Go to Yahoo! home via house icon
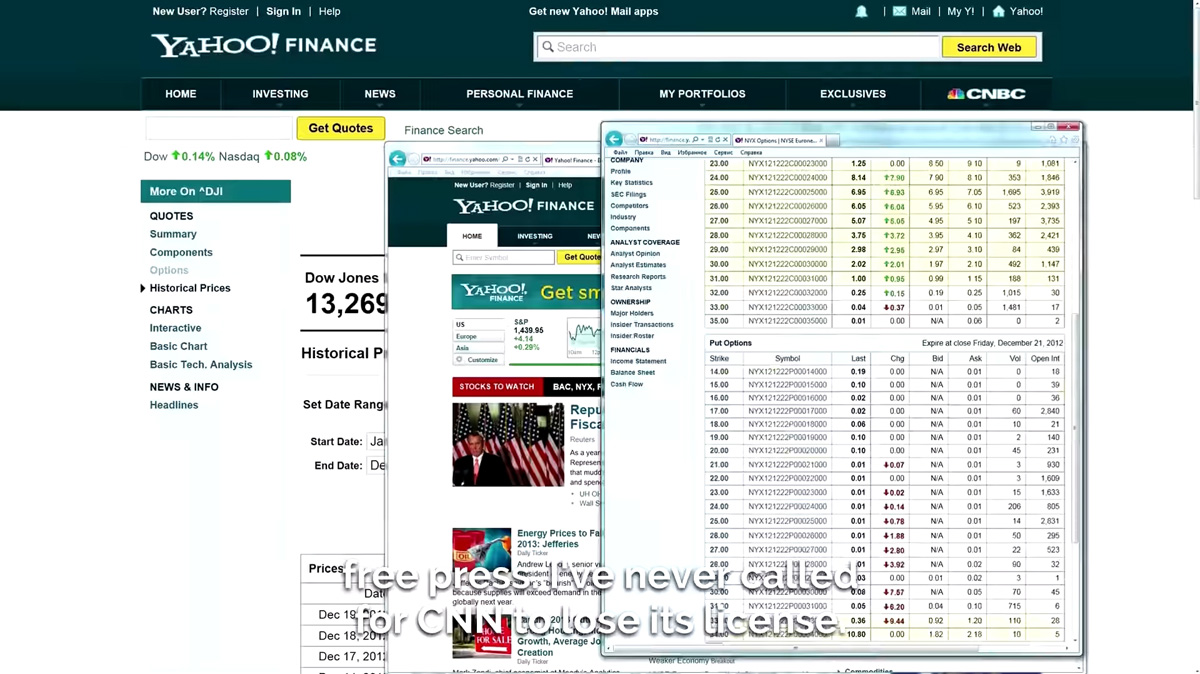1200x674 pixels. (998, 12)
